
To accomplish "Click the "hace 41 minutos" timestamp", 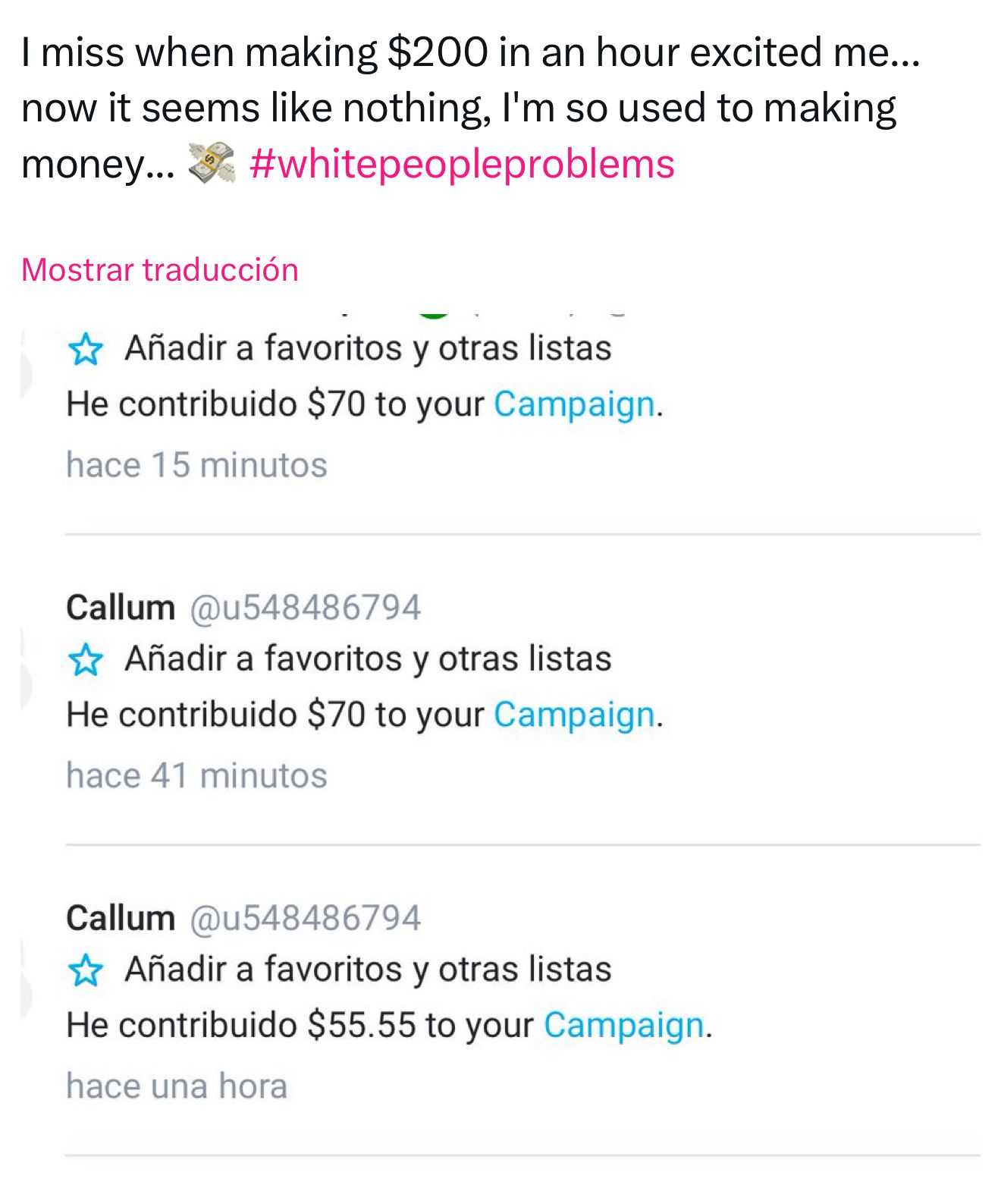I will (196, 775).
